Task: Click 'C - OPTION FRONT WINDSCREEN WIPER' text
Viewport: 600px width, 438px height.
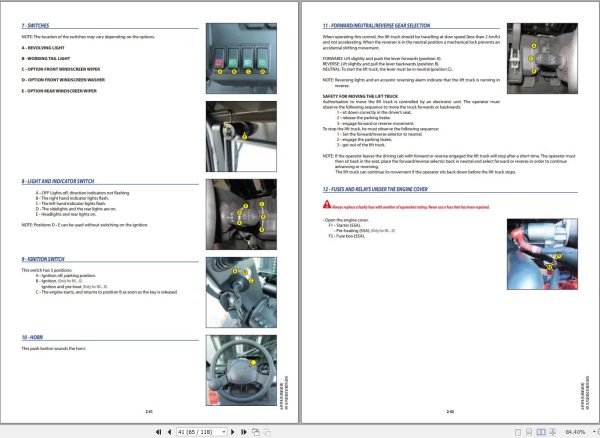Action: click(x=61, y=69)
